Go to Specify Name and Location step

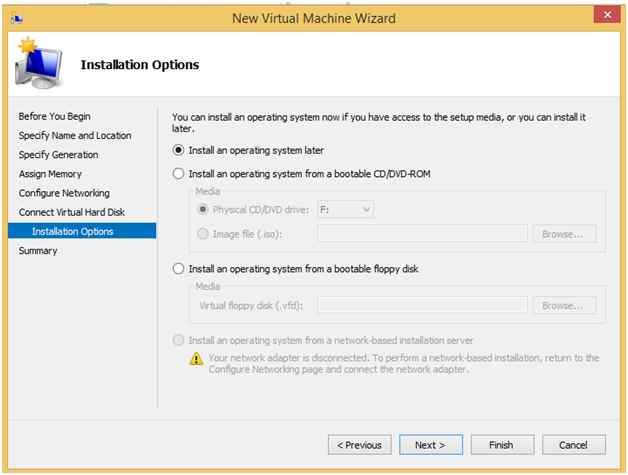[x=75, y=135]
